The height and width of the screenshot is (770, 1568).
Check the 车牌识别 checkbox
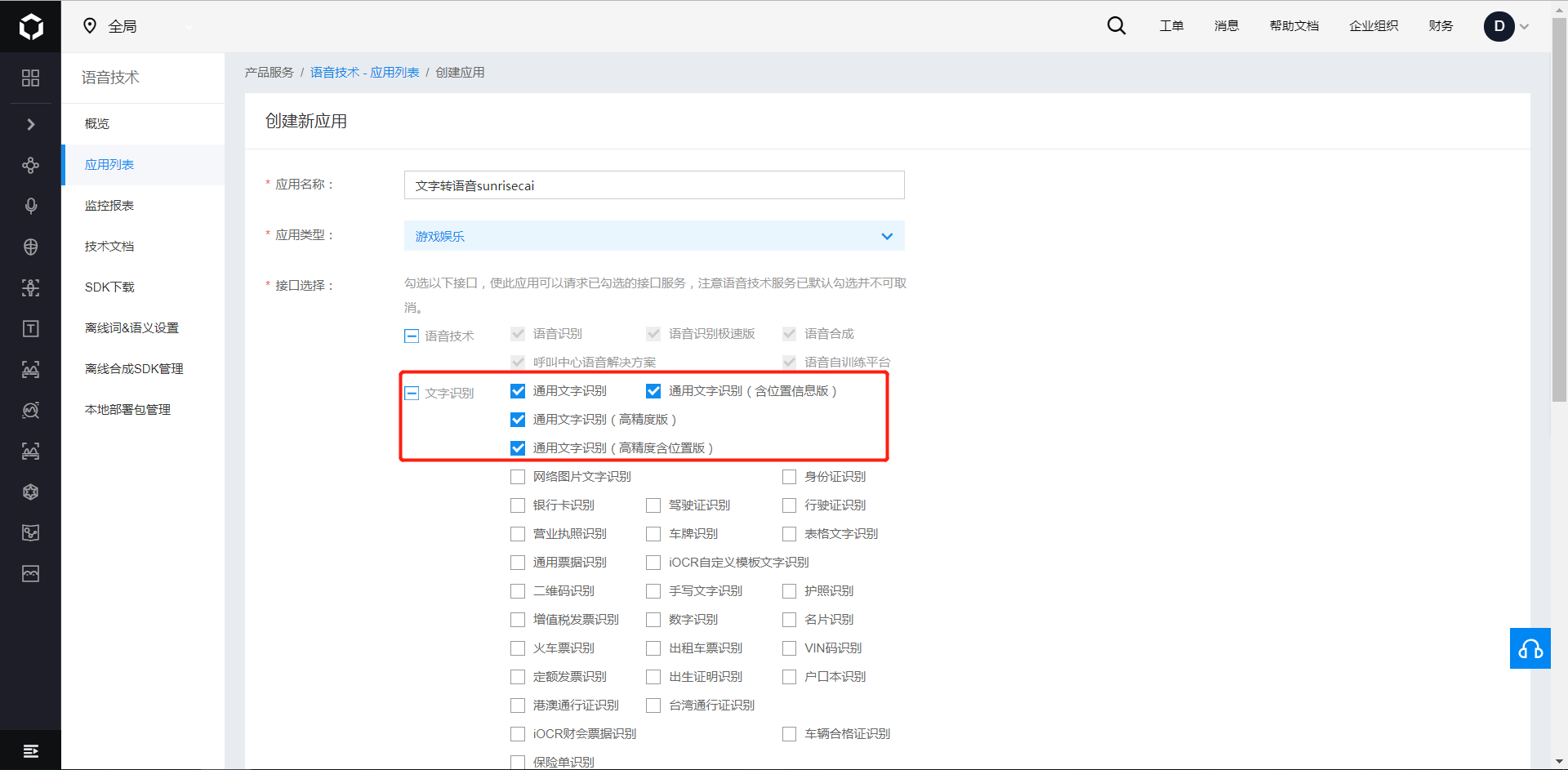tap(653, 534)
